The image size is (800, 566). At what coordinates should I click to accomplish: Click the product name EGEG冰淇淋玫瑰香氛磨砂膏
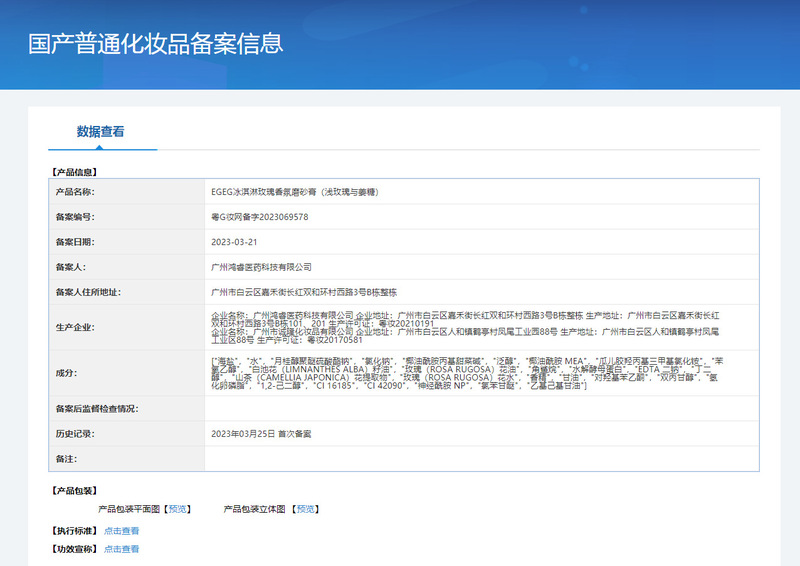pos(294,191)
